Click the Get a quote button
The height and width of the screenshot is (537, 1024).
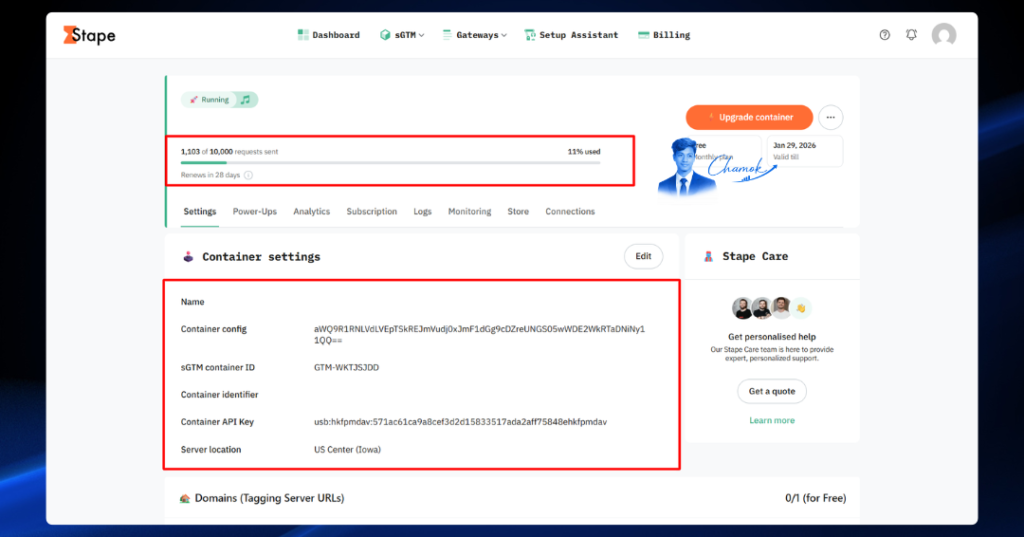tap(772, 391)
